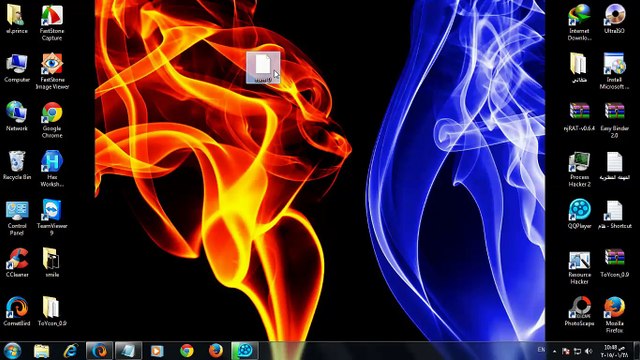Switch to the swirl-logo app on the taskbar

click(x=99, y=351)
